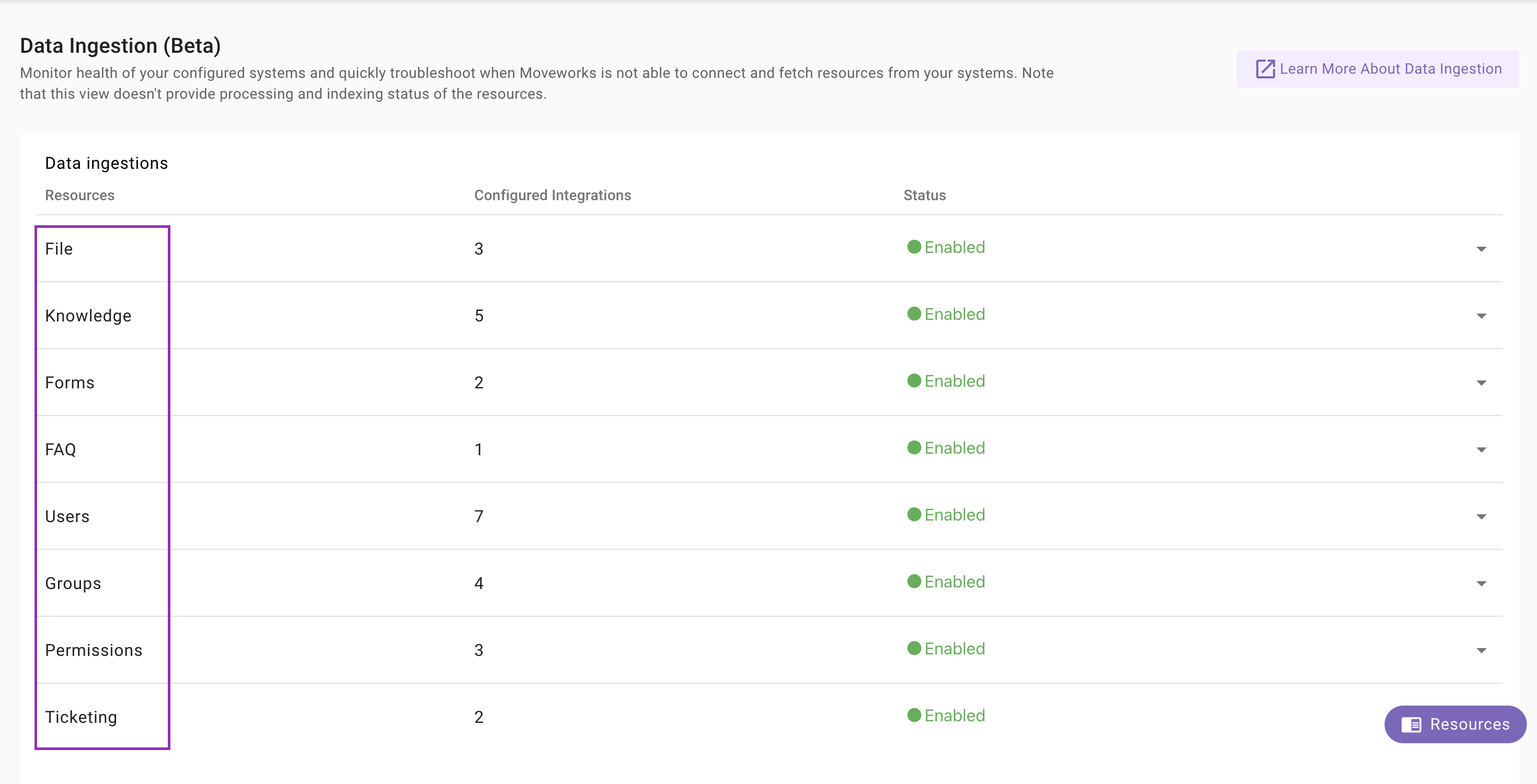The image size is (1537, 784).
Task: Click integrations count 3 in File row
Action: tap(478, 249)
